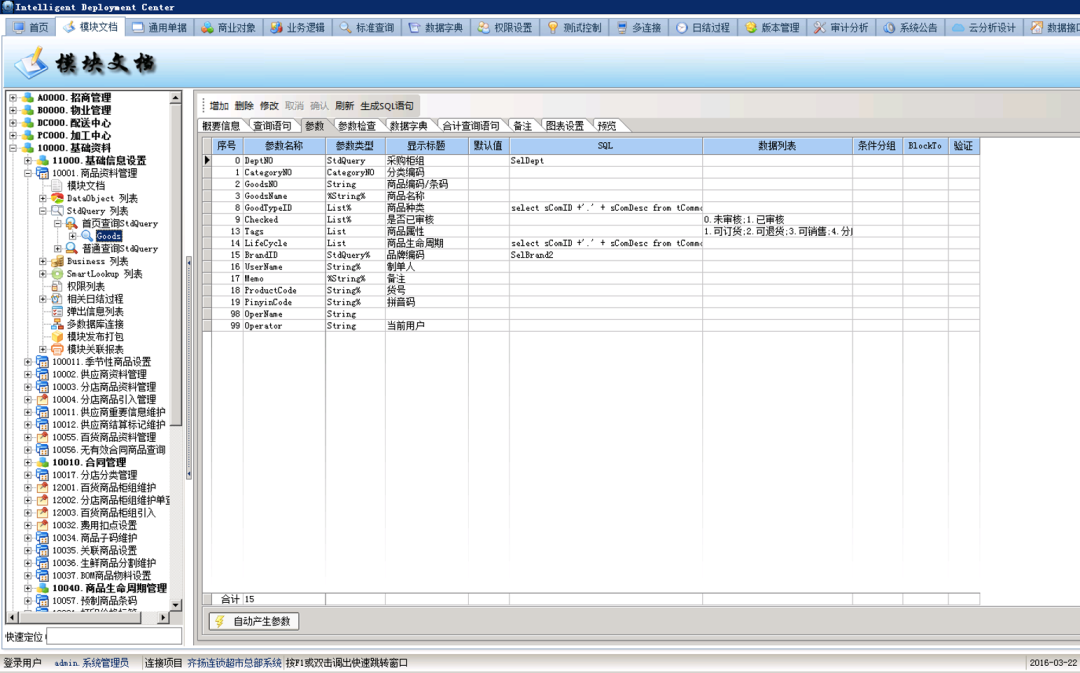Open the 权限设置 permissions icon
This screenshot has height=673, width=1080.
tap(484, 28)
